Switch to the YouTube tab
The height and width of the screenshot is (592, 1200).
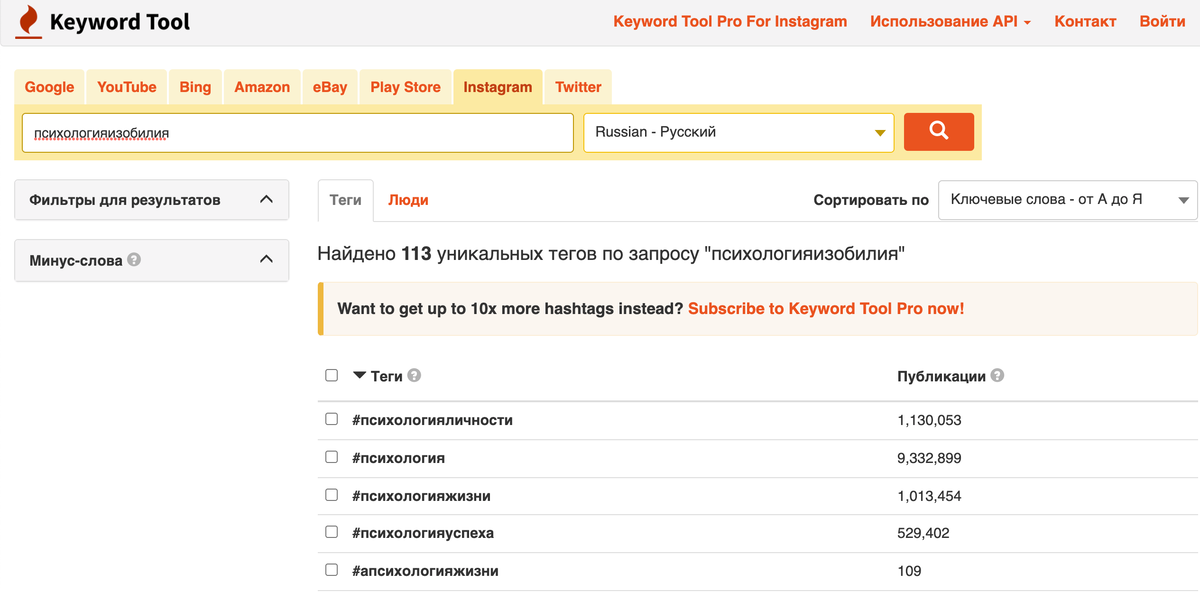tap(127, 87)
